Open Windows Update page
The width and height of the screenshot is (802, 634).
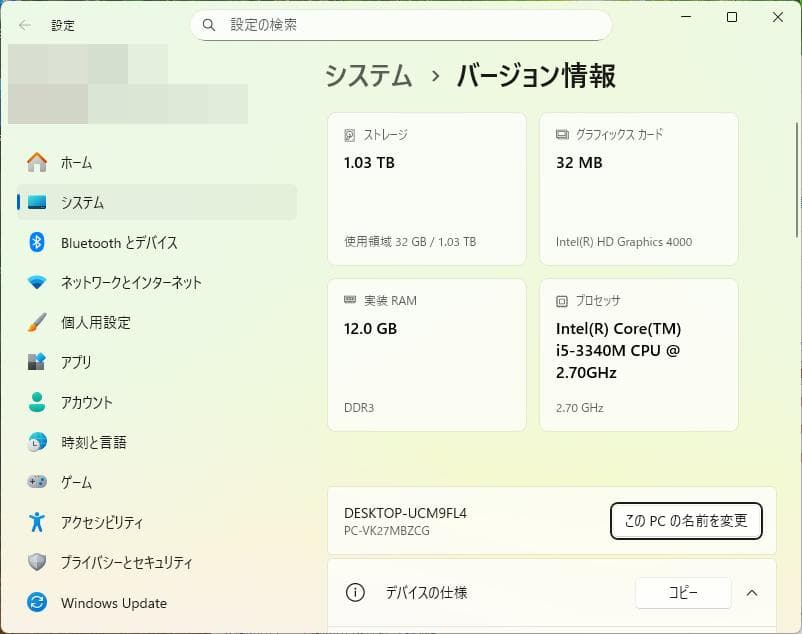[x=157, y=602]
